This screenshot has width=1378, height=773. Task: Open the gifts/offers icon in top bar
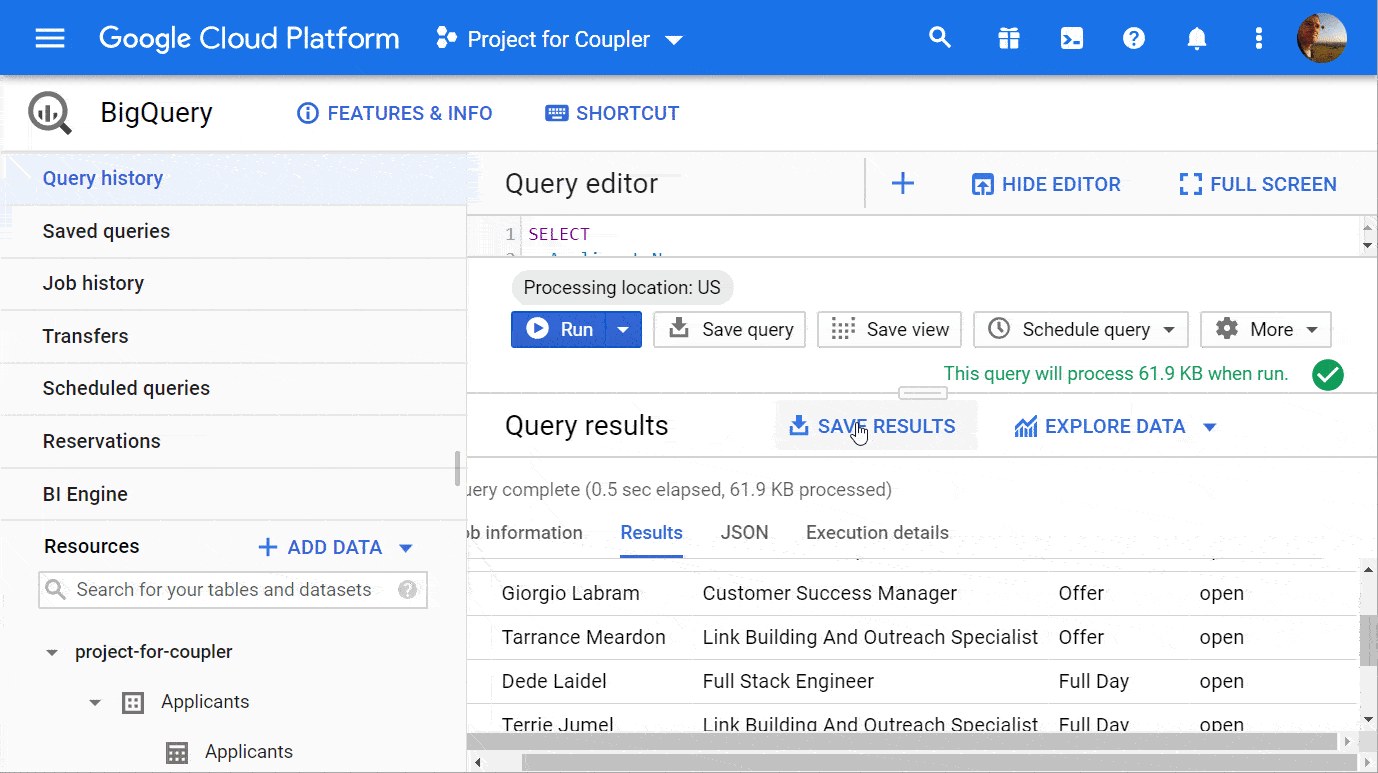pos(1008,37)
